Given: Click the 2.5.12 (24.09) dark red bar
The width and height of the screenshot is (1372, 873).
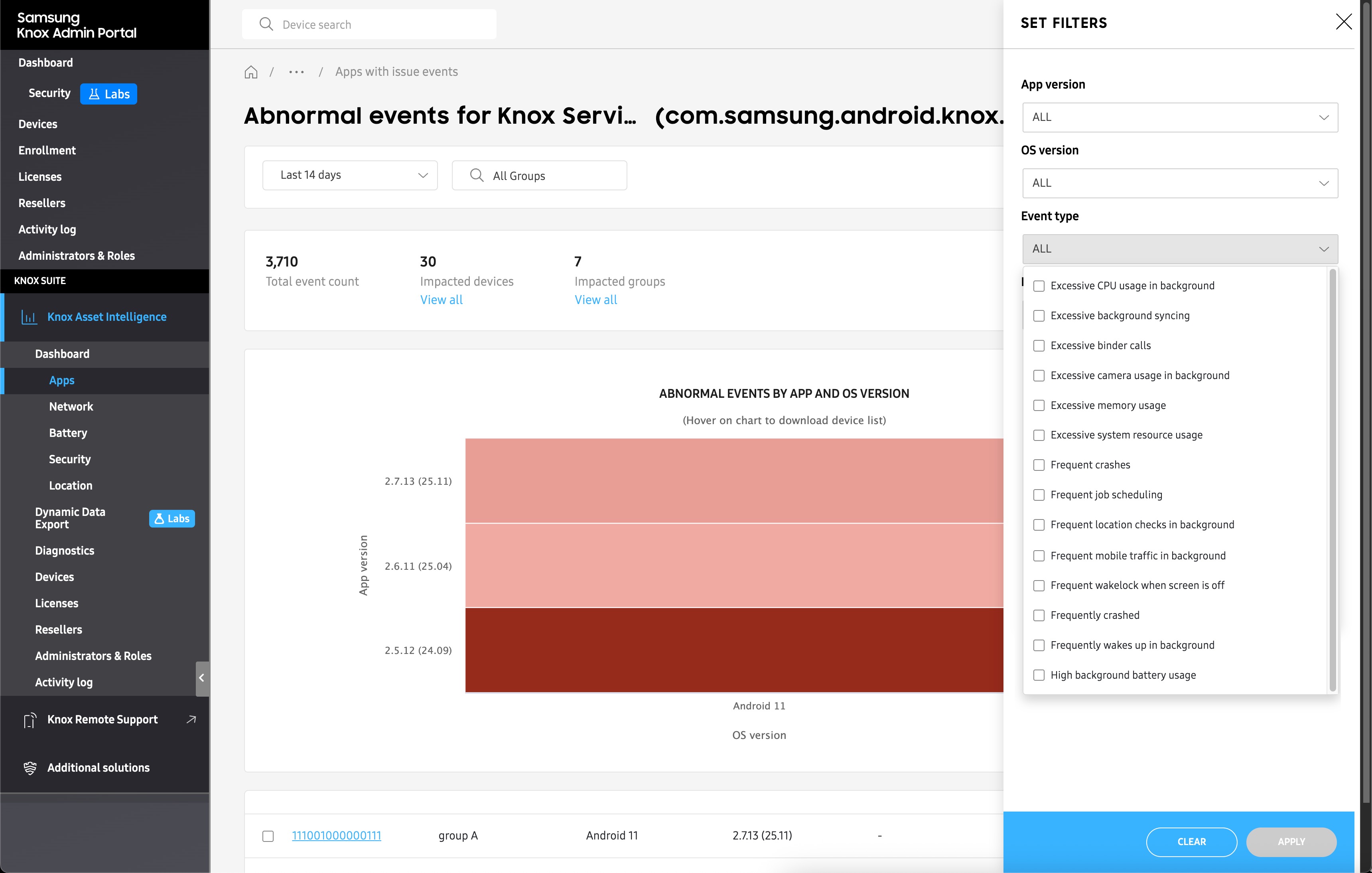Looking at the screenshot, I should point(734,650).
